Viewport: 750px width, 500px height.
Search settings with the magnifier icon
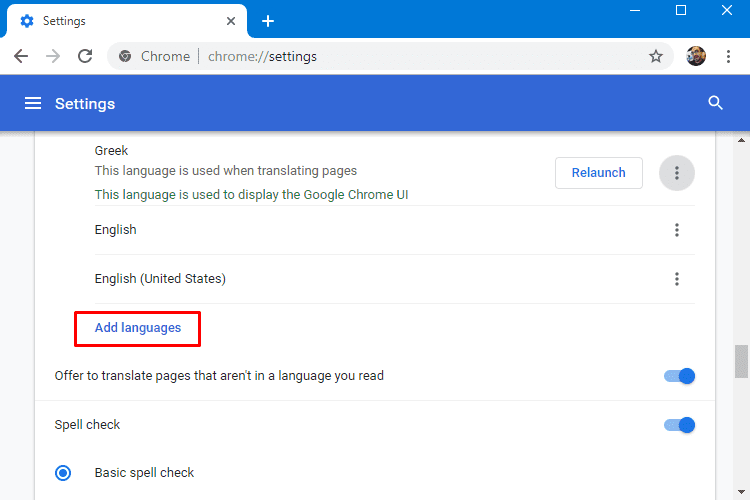click(715, 103)
